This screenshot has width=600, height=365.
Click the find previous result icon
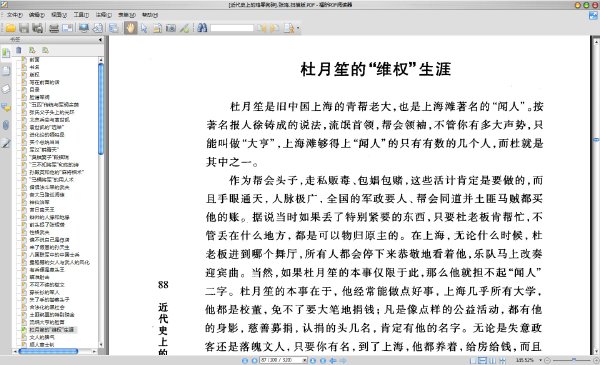pos(261,28)
